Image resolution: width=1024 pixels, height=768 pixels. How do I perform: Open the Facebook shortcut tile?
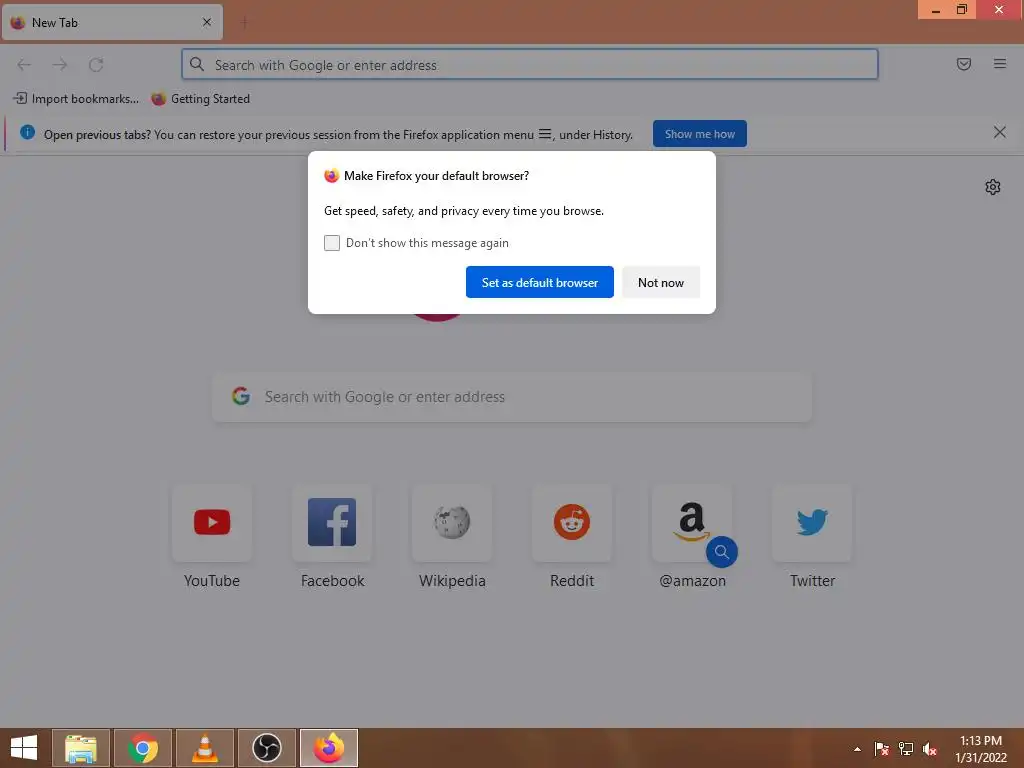click(332, 522)
